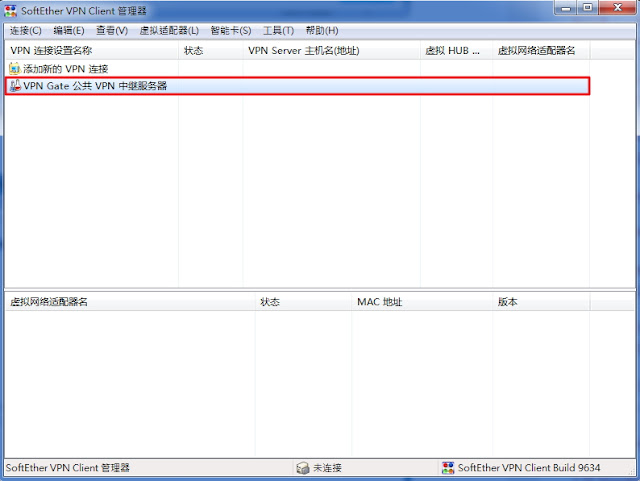Open the 工具(T) menu
640x481 pixels.
(278, 31)
